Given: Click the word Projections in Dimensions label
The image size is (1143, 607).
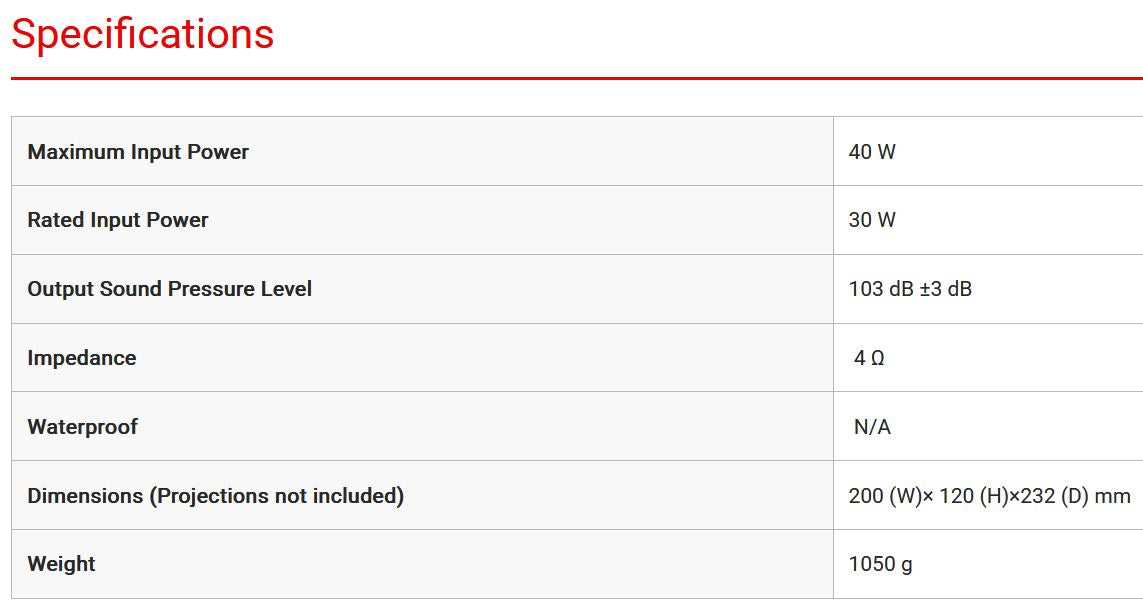Looking at the screenshot, I should click(214, 496).
